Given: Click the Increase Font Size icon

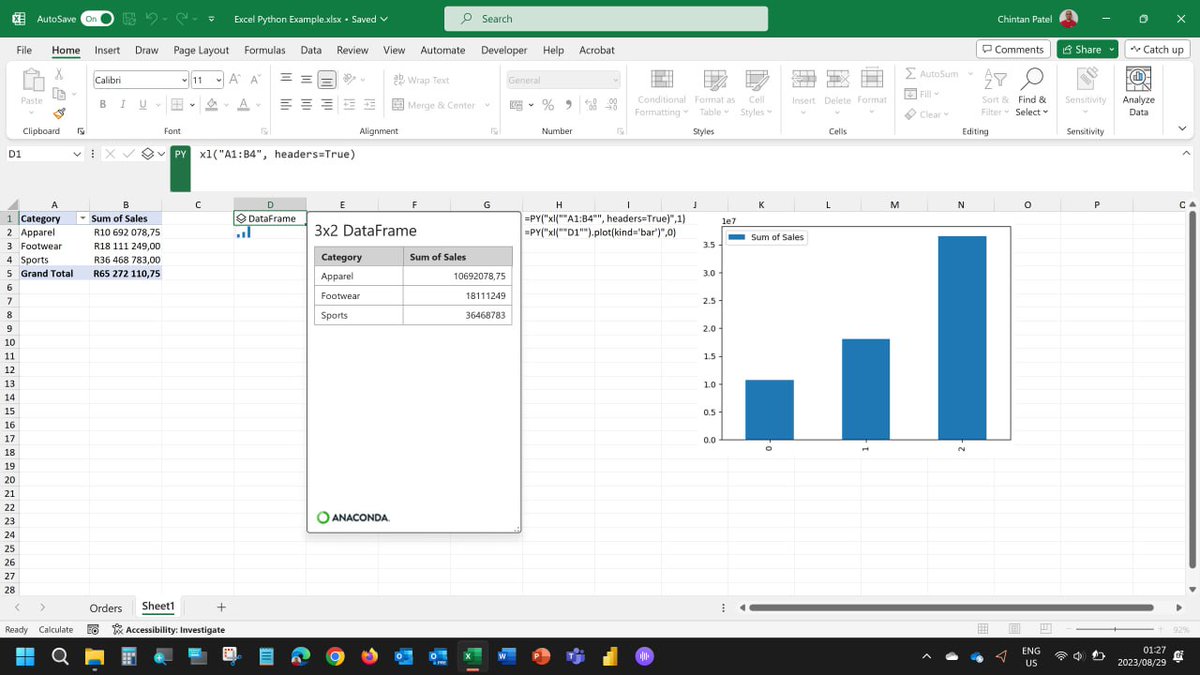Looking at the screenshot, I should (233, 80).
